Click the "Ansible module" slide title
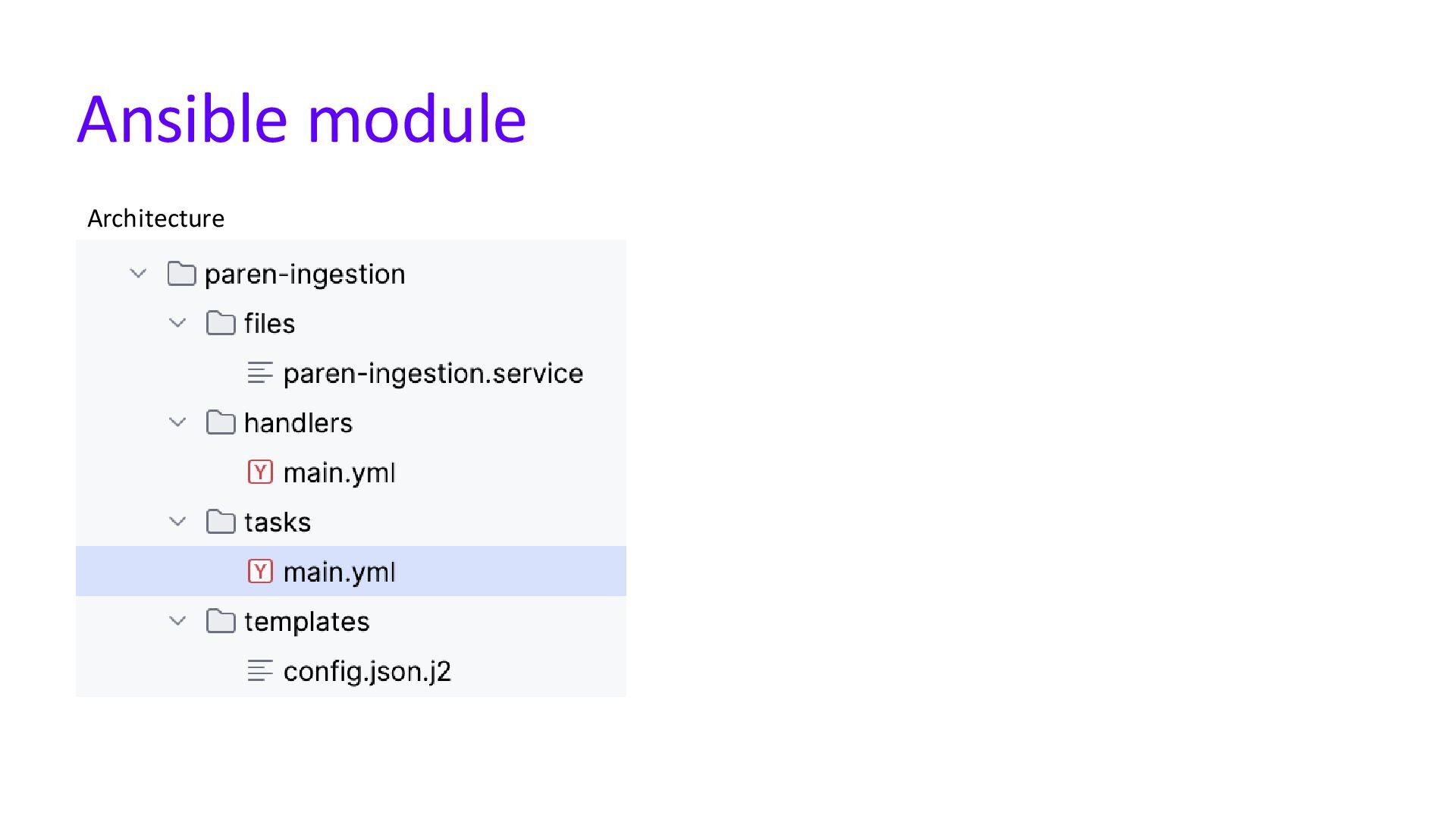Screen dimensions: 1456x819 point(301,119)
